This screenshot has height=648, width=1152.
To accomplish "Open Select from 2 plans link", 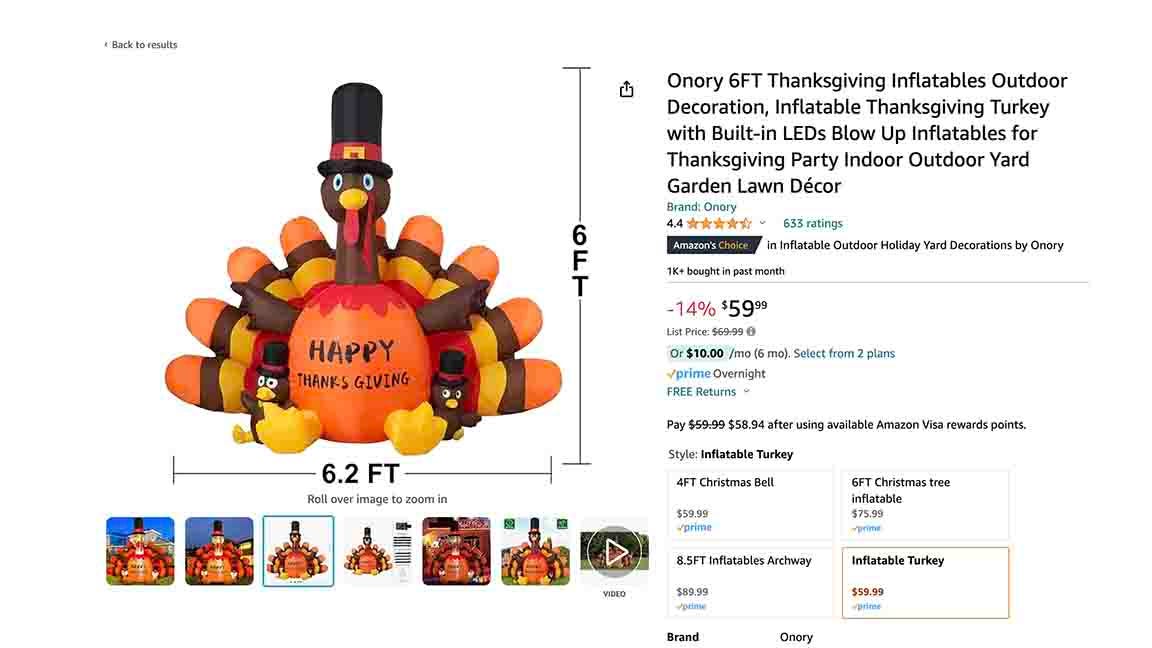I will pyautogui.click(x=844, y=353).
